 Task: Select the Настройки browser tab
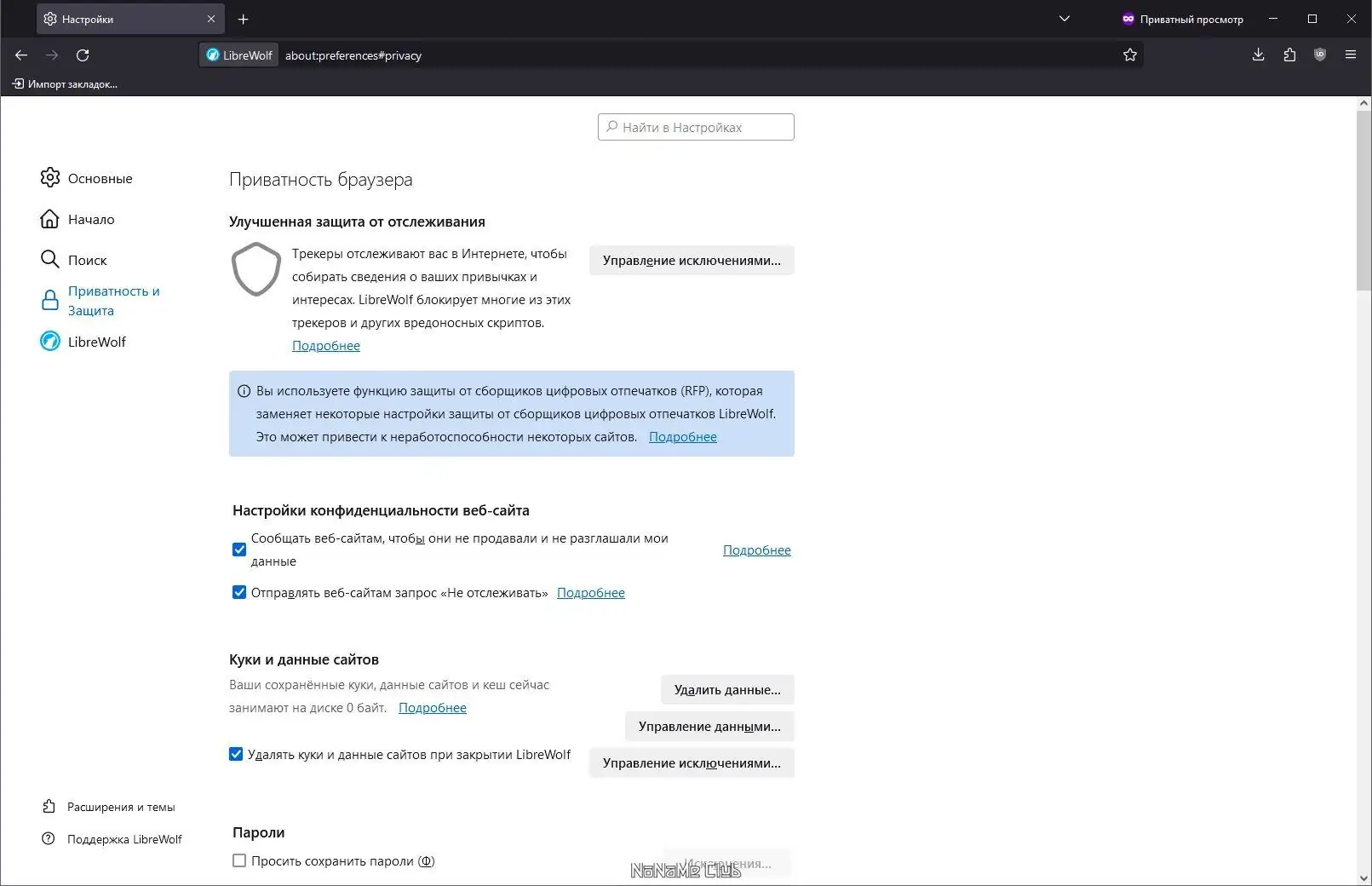pyautogui.click(x=130, y=19)
